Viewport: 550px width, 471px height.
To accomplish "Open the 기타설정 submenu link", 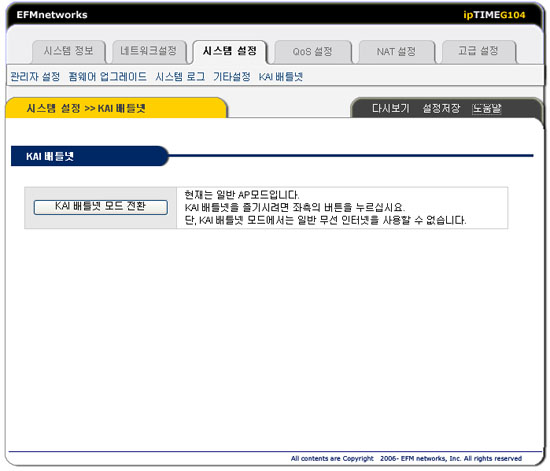I will tap(232, 76).
